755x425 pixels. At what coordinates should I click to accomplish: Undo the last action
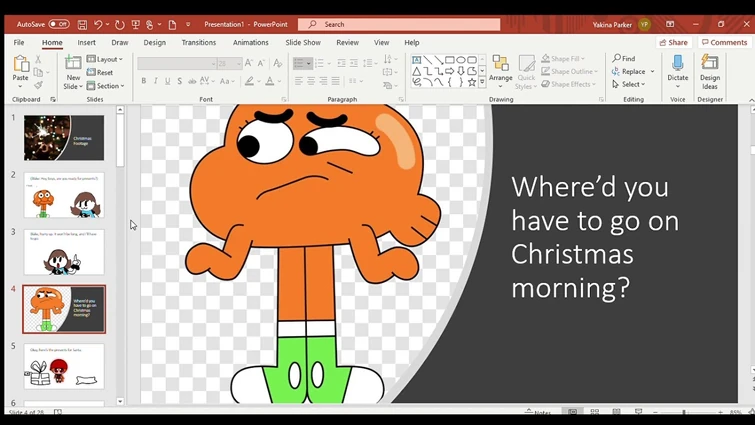click(x=98, y=24)
